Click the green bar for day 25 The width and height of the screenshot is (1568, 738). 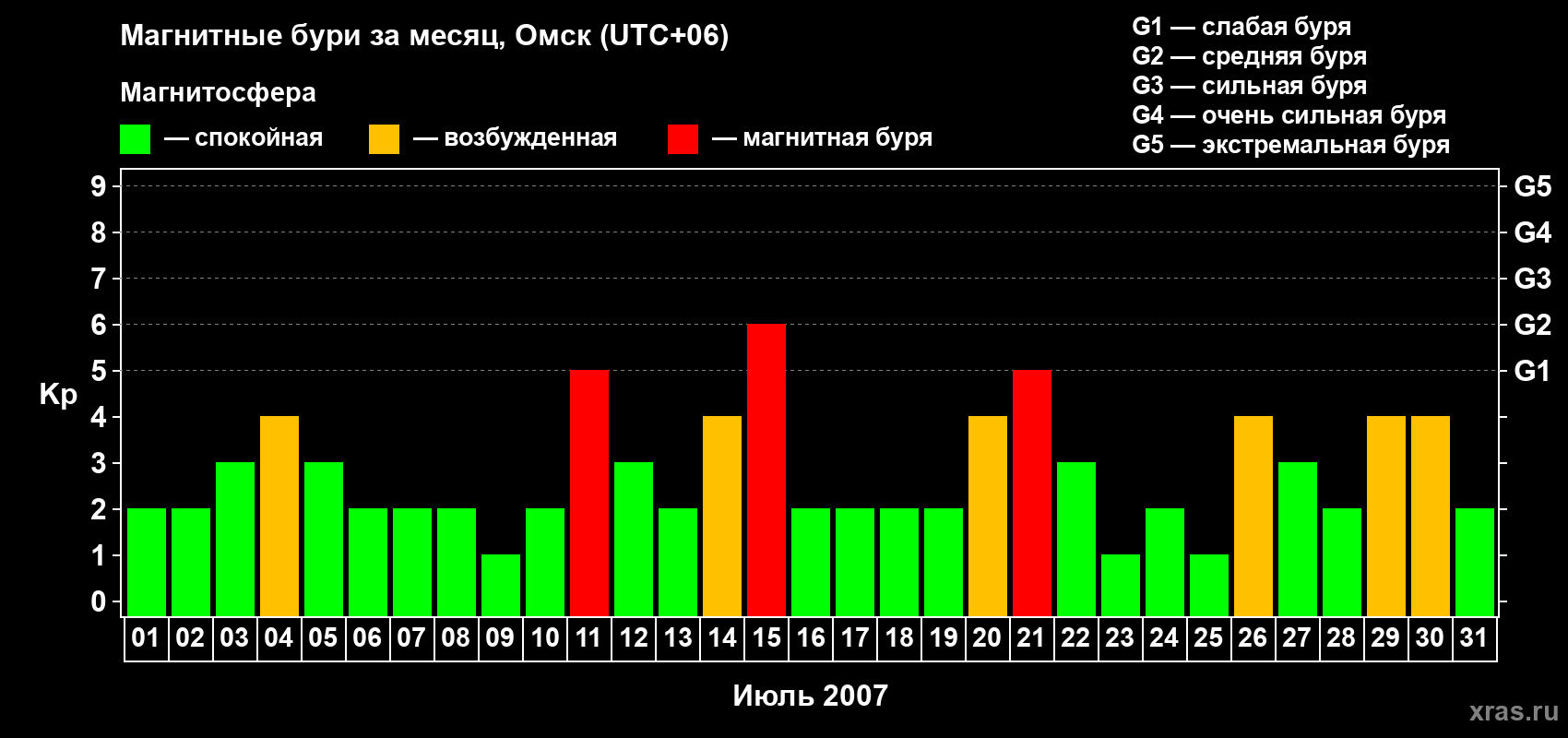click(x=1209, y=585)
